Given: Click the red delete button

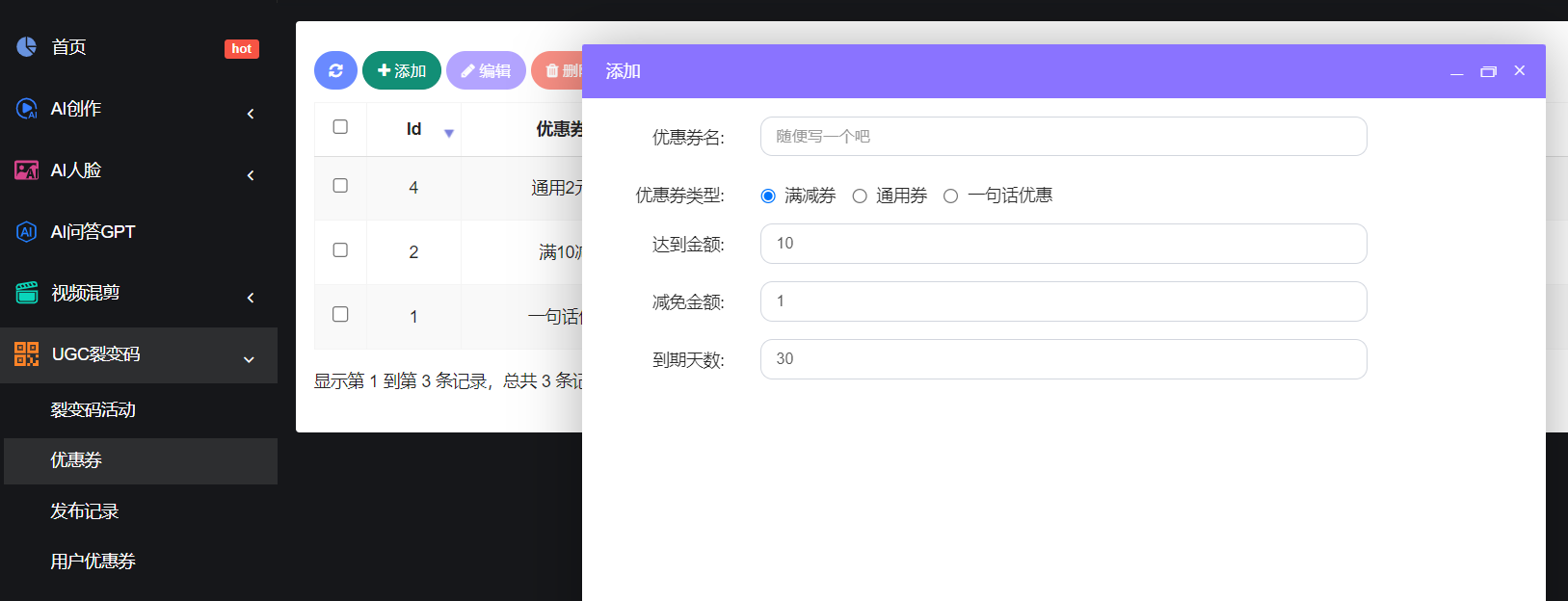Looking at the screenshot, I should pyautogui.click(x=557, y=70).
